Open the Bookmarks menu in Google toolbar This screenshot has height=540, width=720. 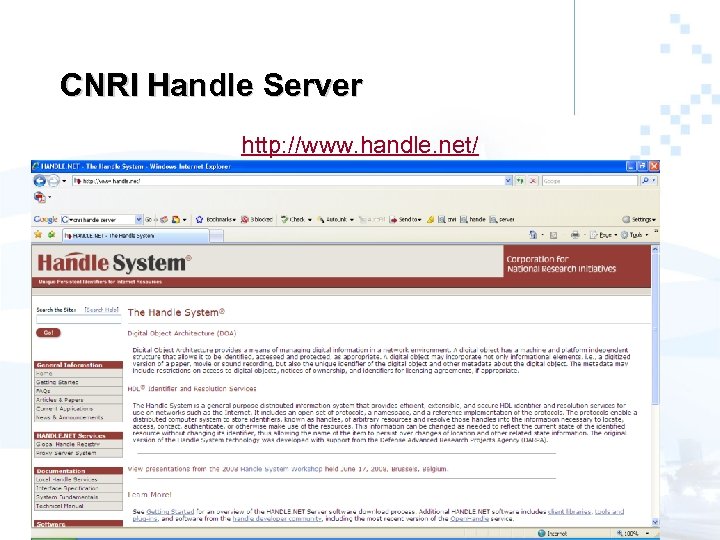click(216, 219)
